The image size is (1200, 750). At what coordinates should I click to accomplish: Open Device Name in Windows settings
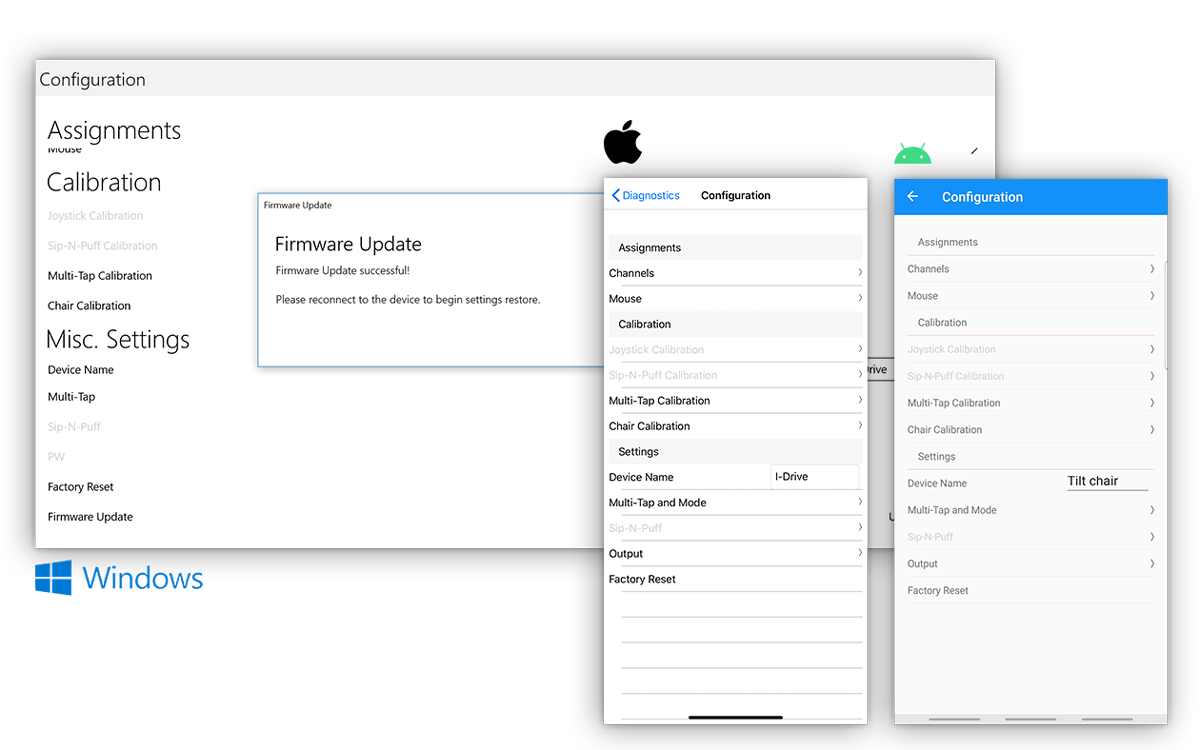(x=81, y=370)
